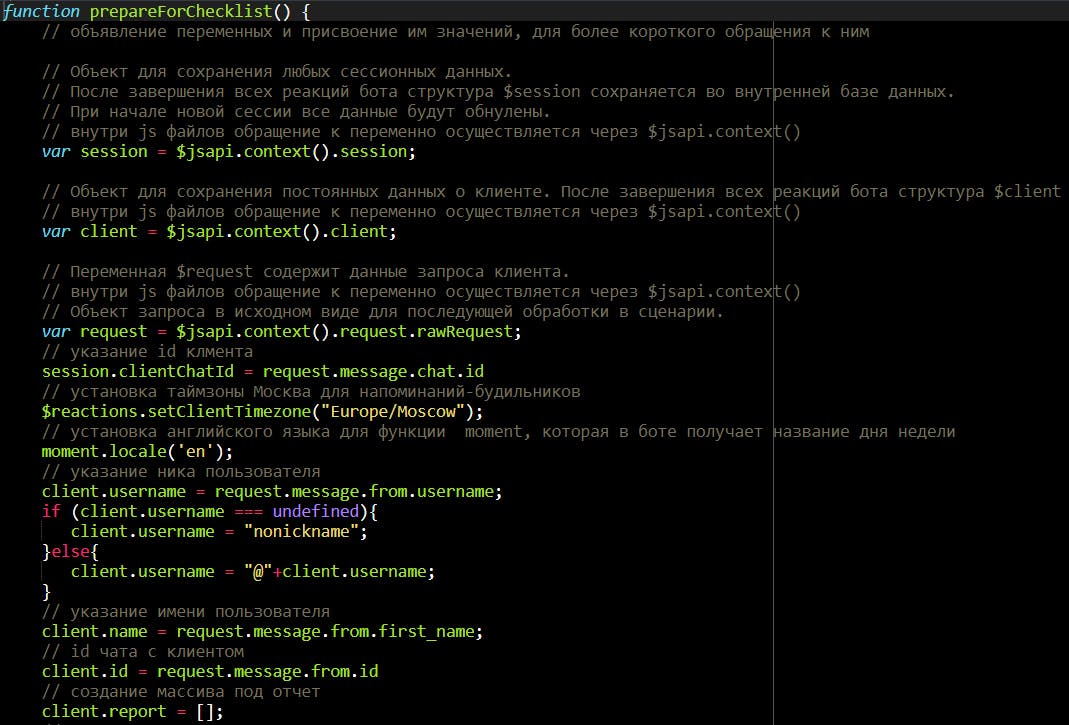Click the comment 'создание массива под отчет'
The height and width of the screenshot is (725, 1069).
(181, 692)
